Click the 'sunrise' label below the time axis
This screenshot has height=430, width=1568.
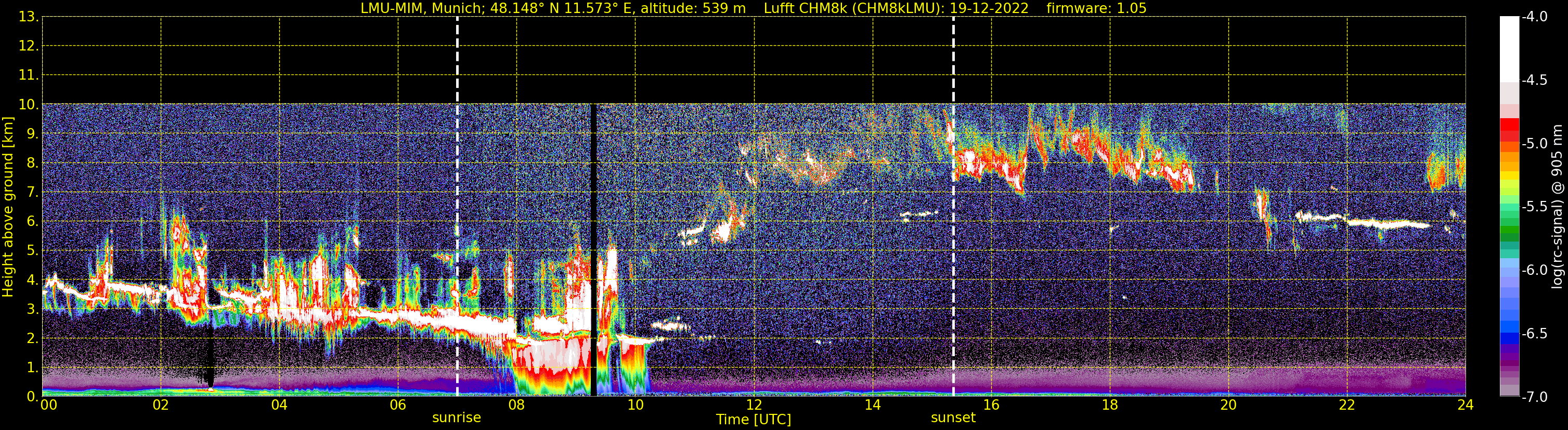pos(457,418)
